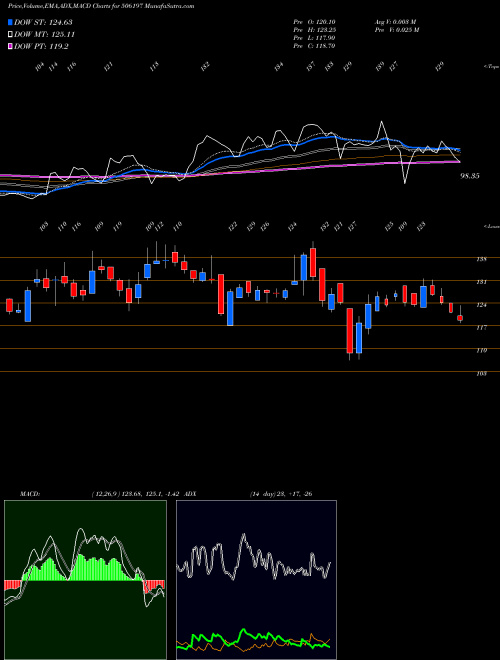This screenshot has width=500, height=660.
Task: Click the 124 price axis label
Action: [x=481, y=305]
